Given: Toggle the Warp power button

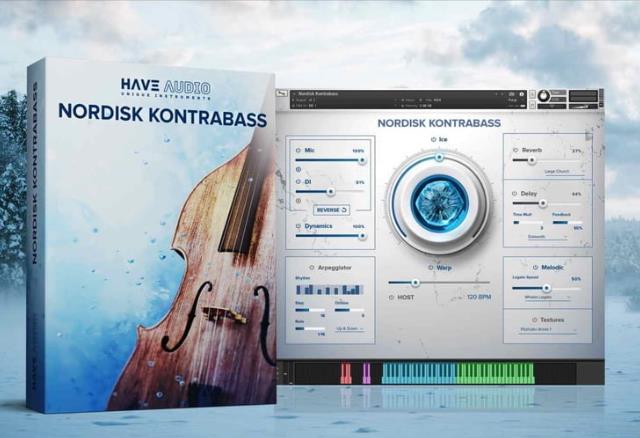Looking at the screenshot, I should (x=431, y=268).
